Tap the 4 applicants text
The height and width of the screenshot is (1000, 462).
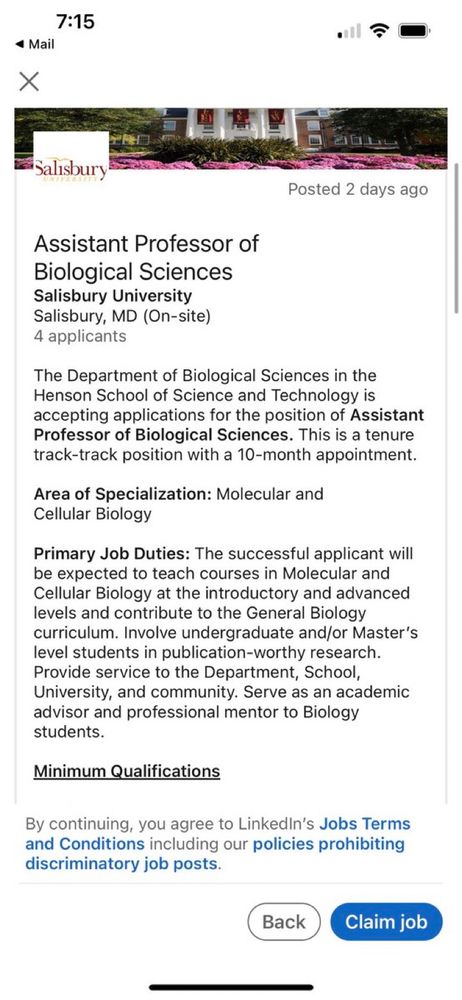[x=80, y=336]
